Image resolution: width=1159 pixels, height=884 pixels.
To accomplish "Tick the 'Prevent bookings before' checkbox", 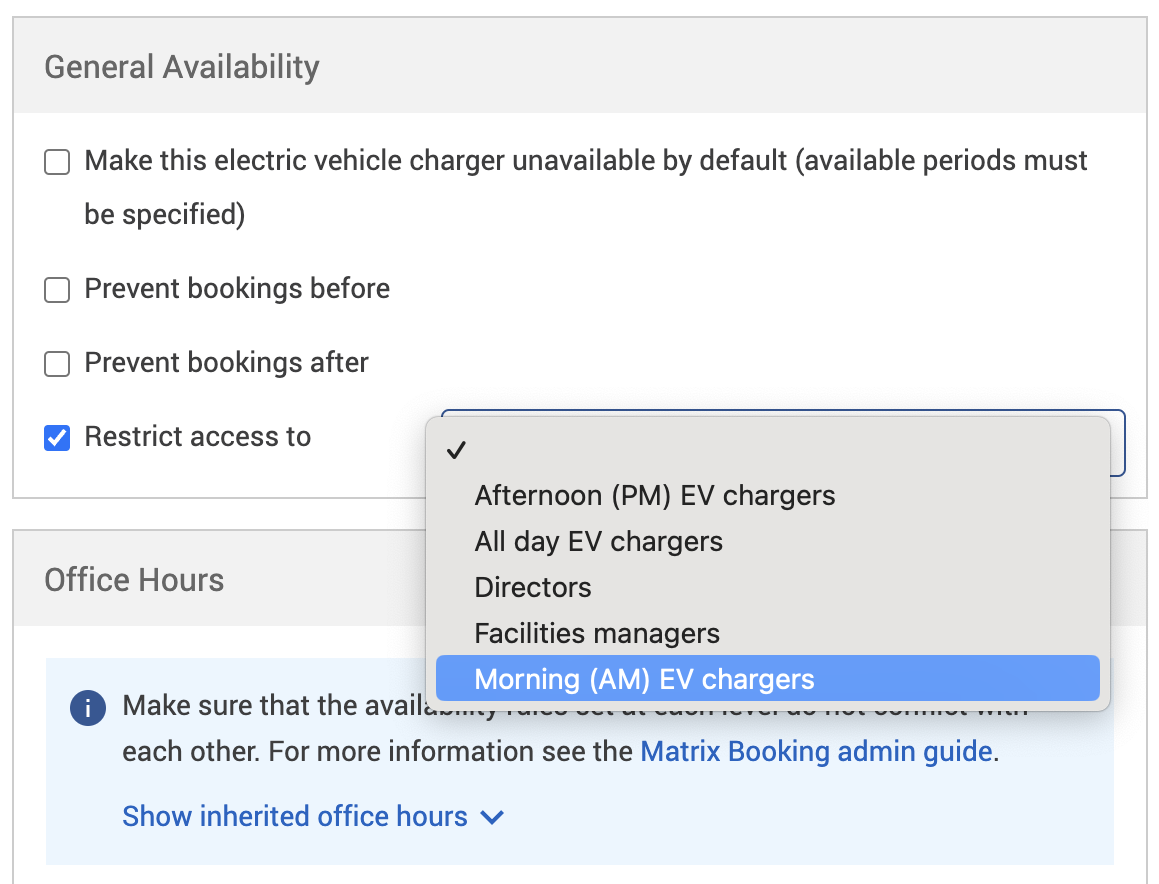I will tap(57, 290).
